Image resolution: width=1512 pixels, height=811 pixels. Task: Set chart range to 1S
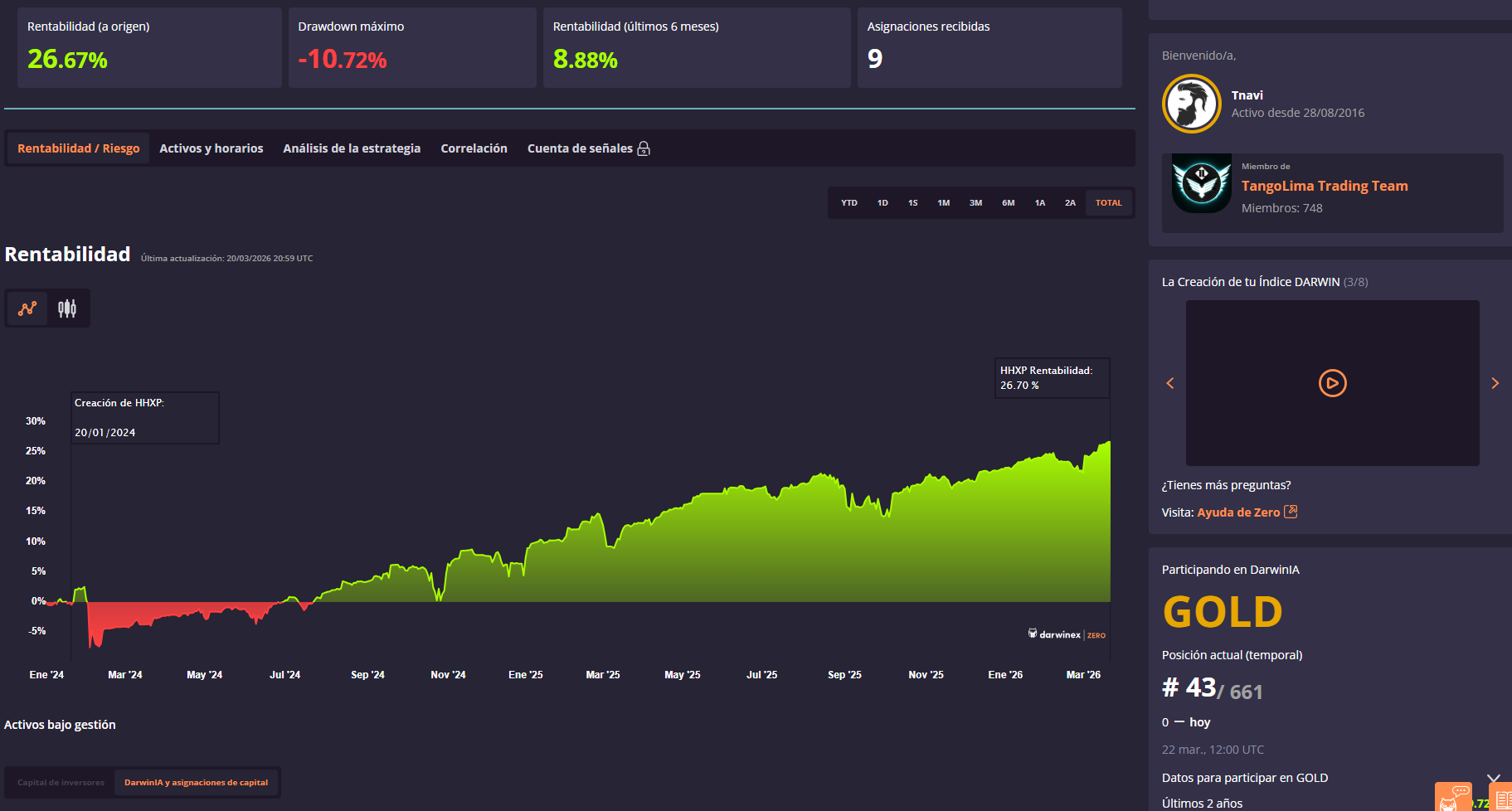913,203
